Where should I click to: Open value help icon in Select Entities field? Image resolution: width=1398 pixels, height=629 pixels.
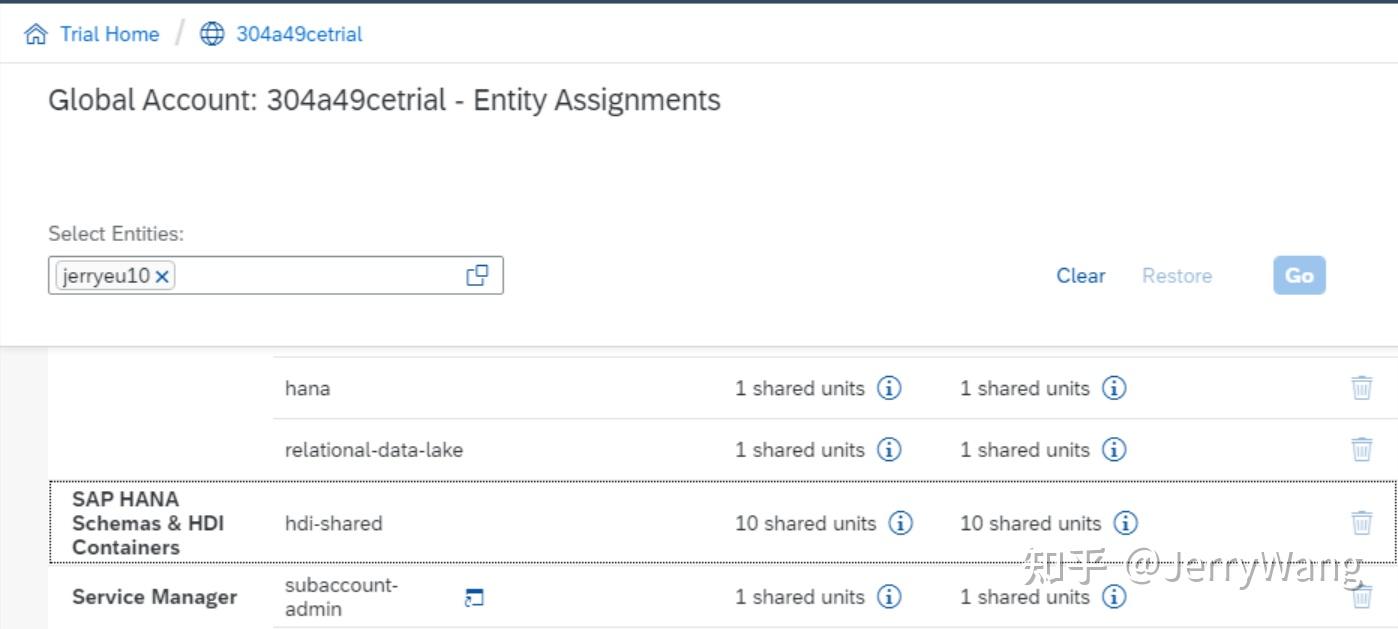(x=477, y=276)
